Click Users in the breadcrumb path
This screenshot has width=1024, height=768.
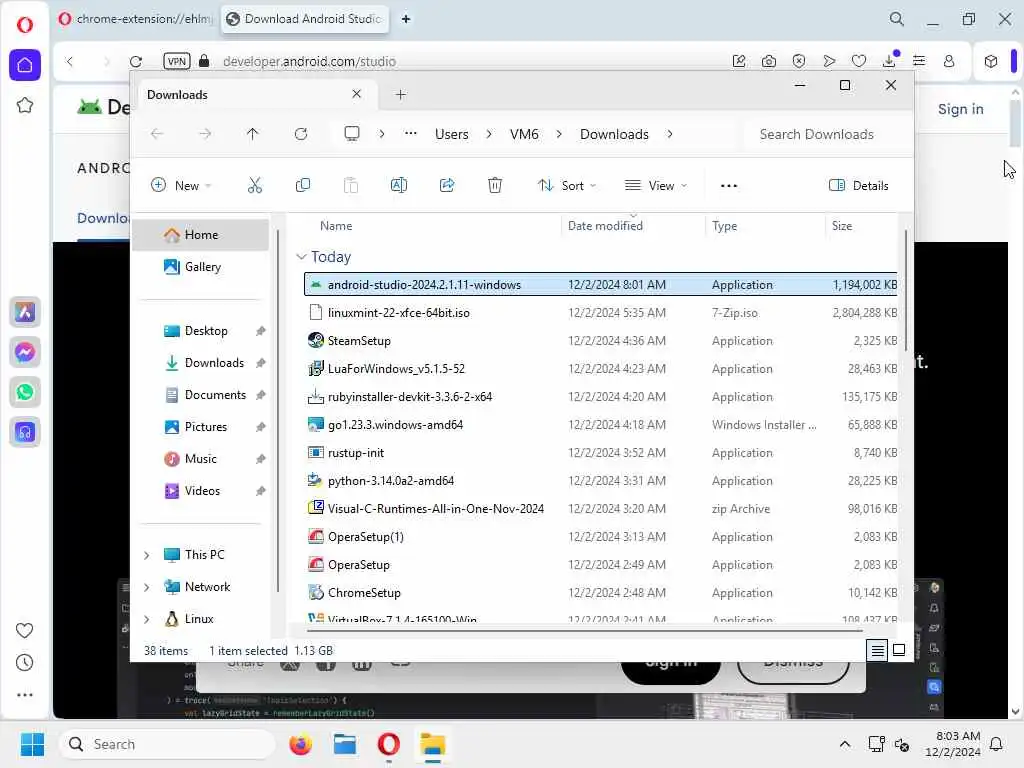coord(451,134)
